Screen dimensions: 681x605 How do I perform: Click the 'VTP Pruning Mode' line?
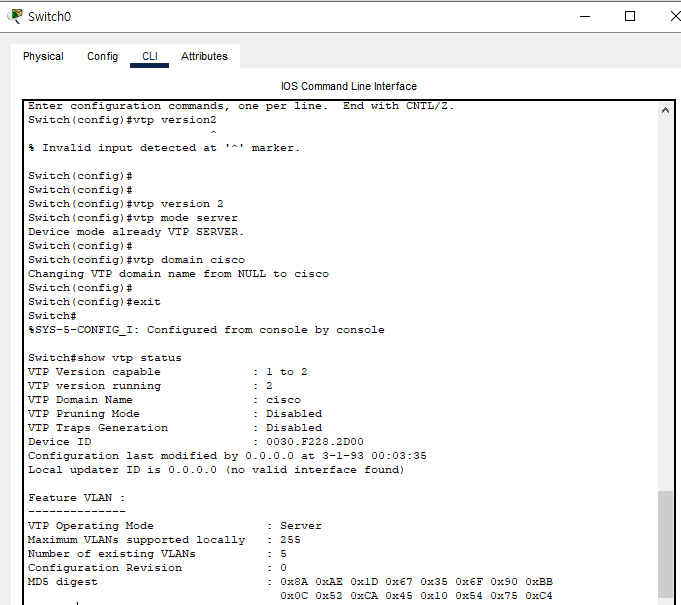(x=175, y=413)
